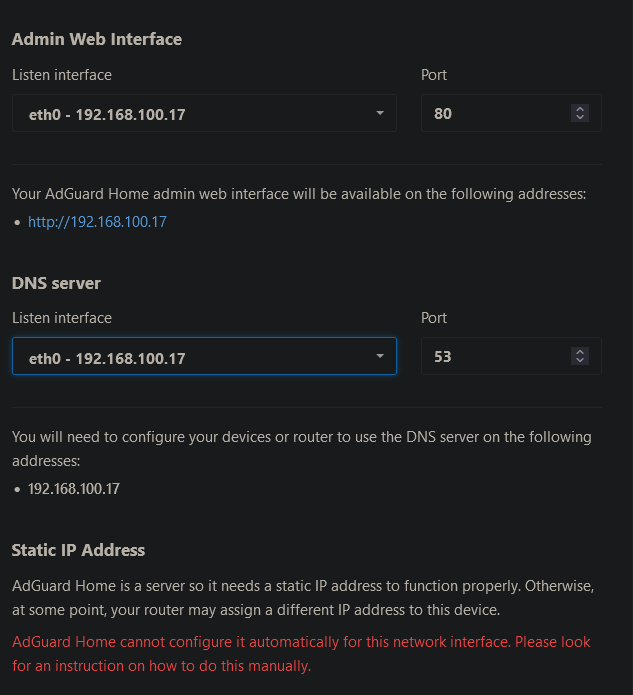Click the Admin Web Interface heading

[x=97, y=39]
